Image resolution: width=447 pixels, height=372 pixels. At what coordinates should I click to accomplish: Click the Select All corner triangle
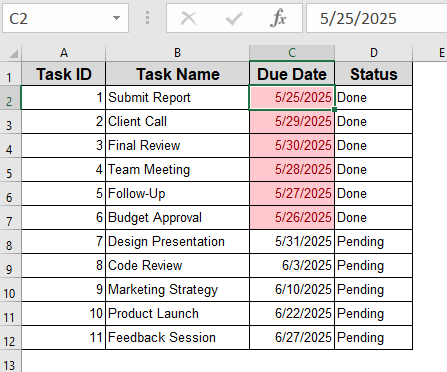13,53
